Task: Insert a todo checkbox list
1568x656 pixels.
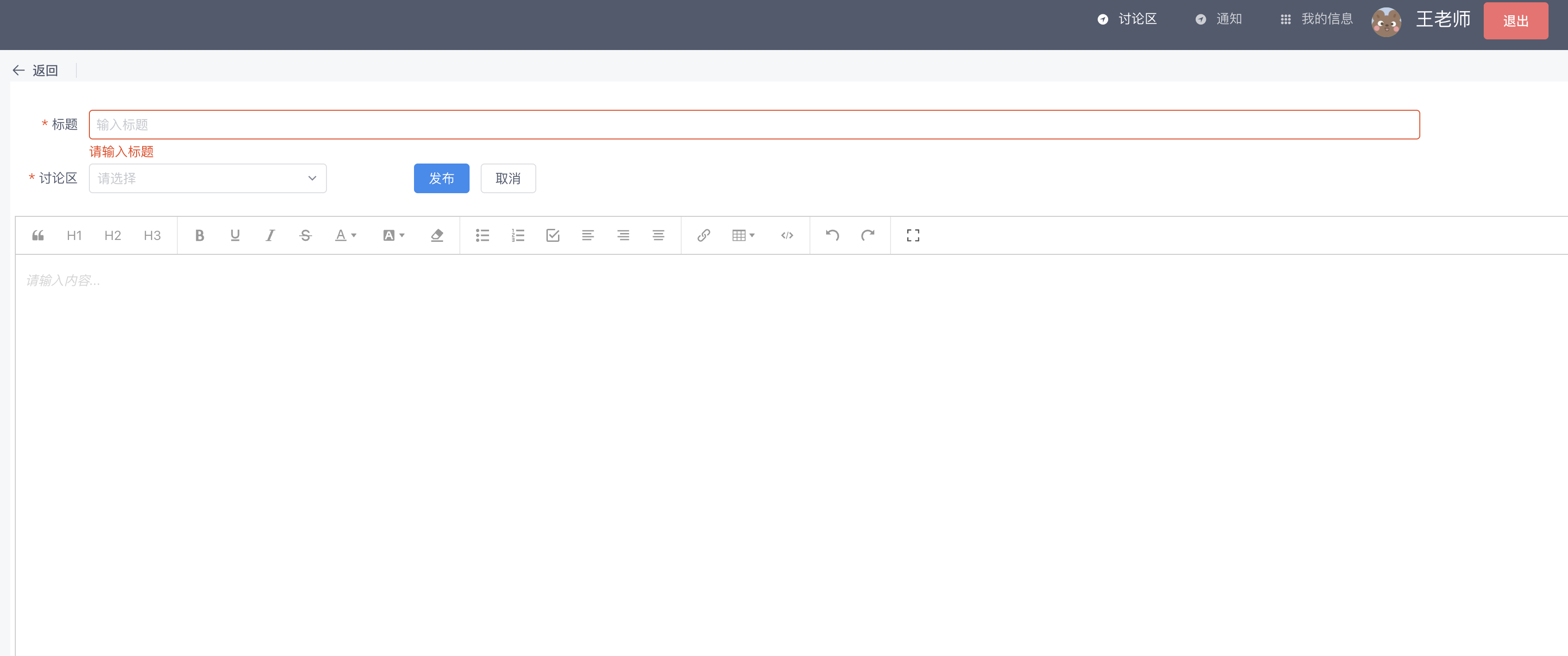Action: click(x=553, y=235)
